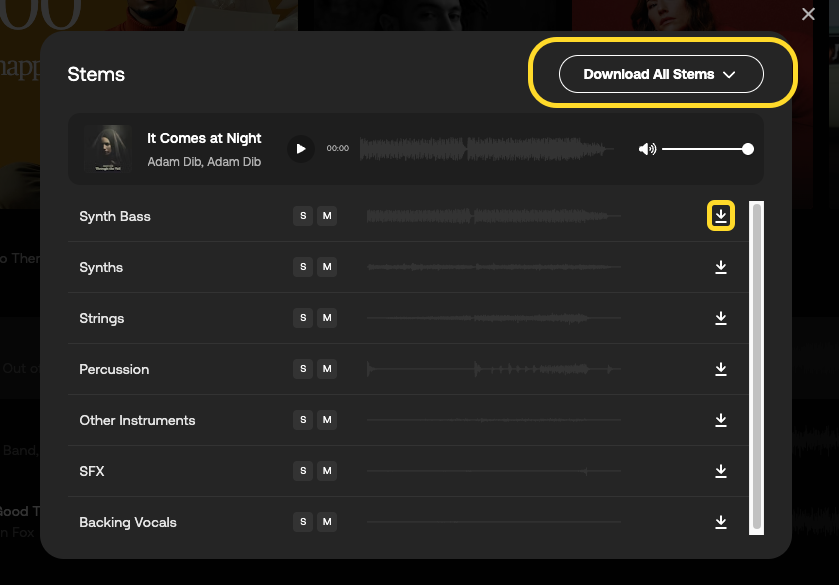The height and width of the screenshot is (585, 839).
Task: Download the Strings stem
Action: click(721, 318)
